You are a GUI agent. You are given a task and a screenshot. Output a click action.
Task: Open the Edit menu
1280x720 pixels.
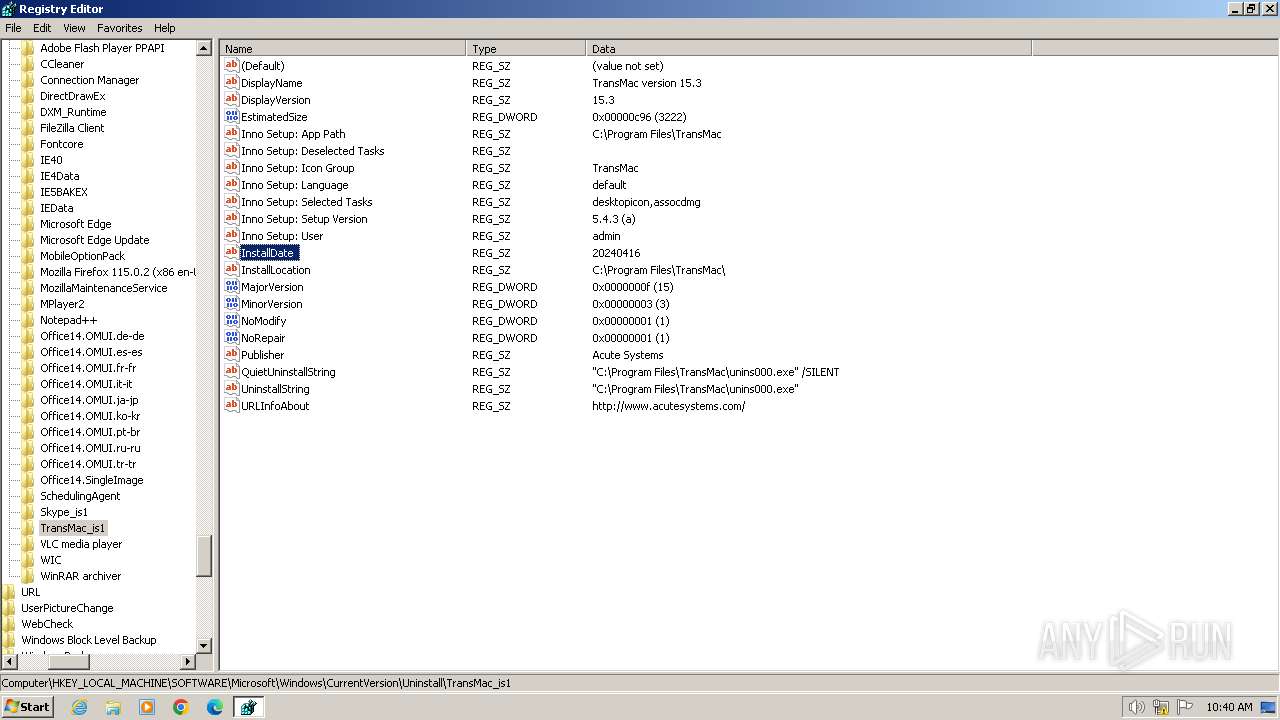tap(42, 28)
